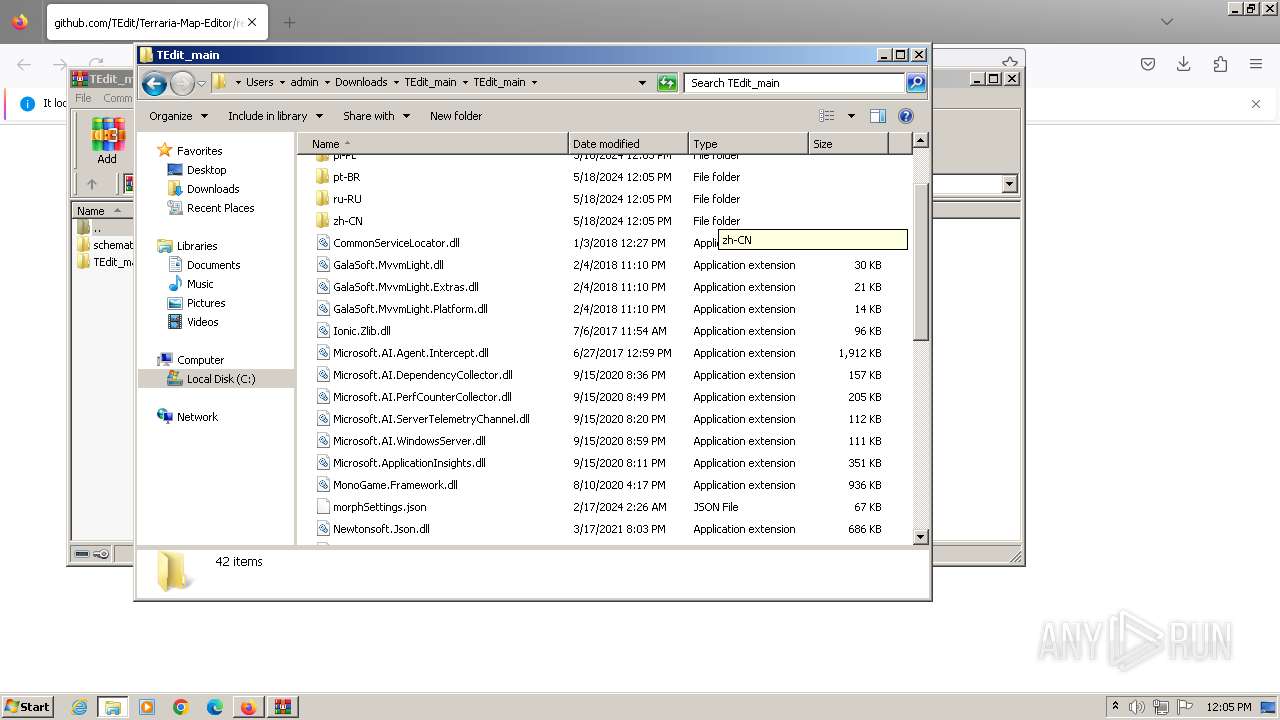Open a new Firefox tab
The image size is (1280, 720).
point(289,22)
